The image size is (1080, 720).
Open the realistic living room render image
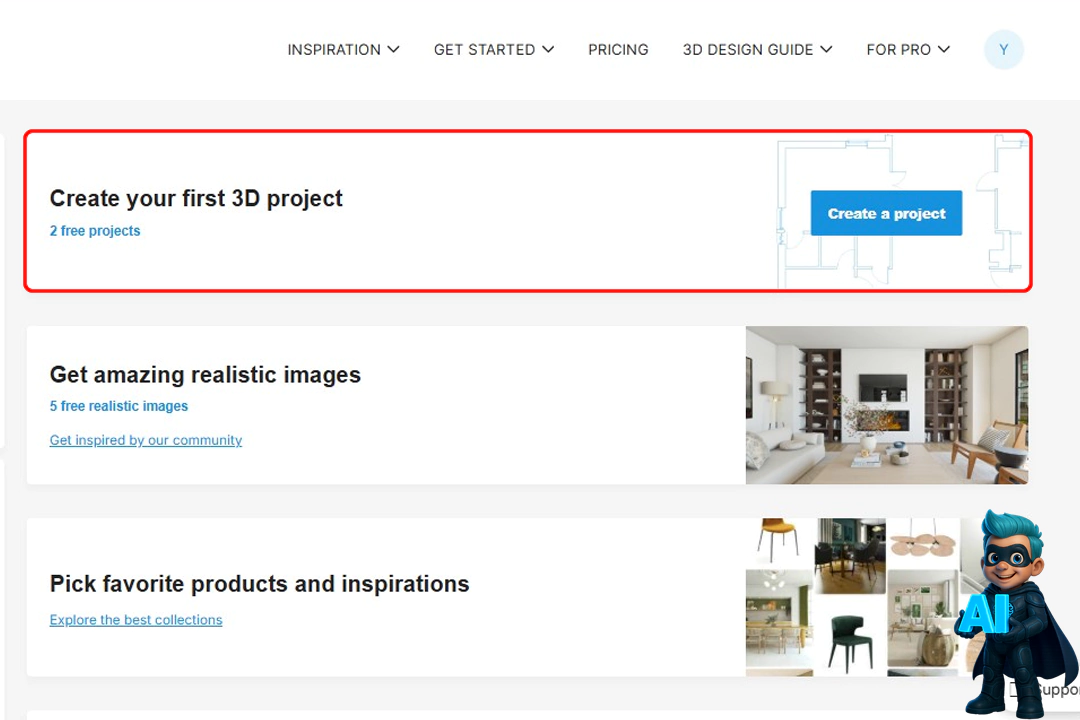886,405
